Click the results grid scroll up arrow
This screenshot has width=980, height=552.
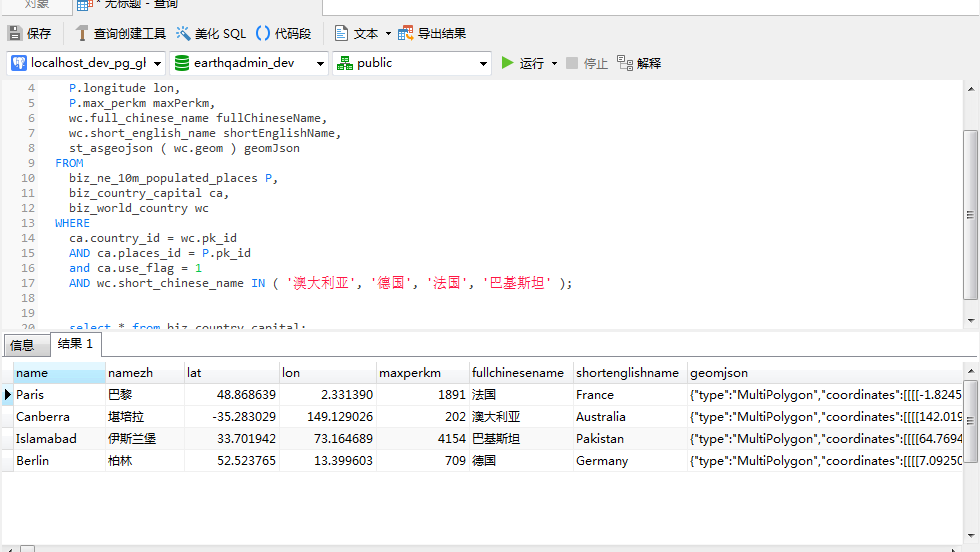[971, 371]
